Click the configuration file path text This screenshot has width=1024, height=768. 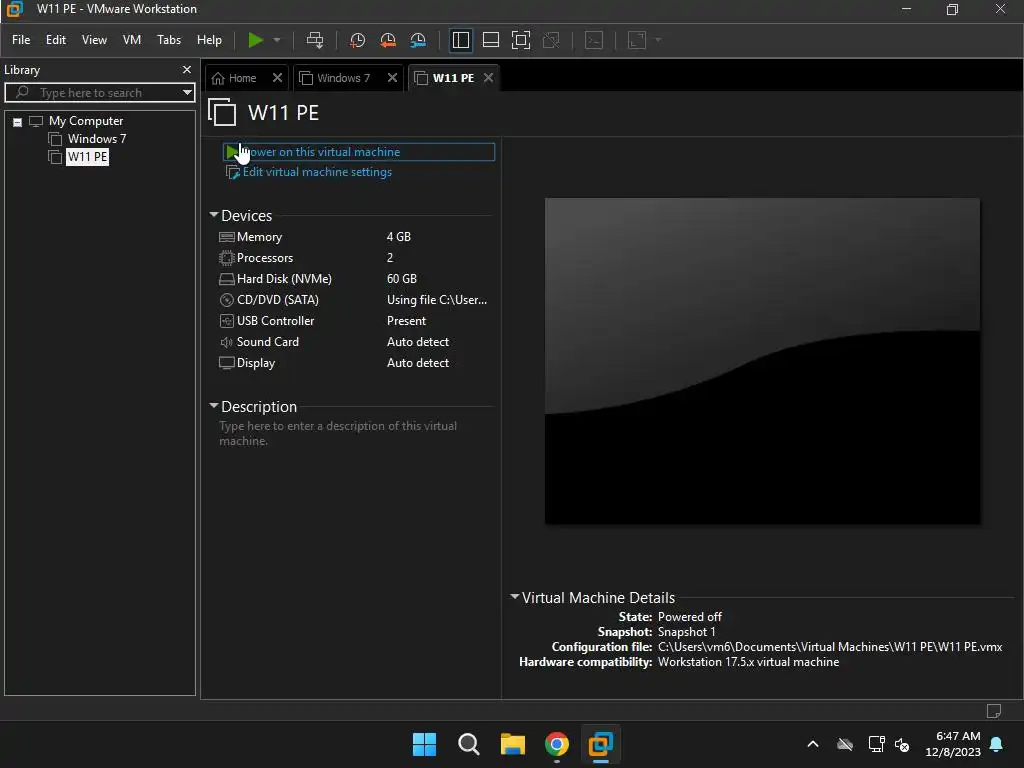click(x=829, y=647)
